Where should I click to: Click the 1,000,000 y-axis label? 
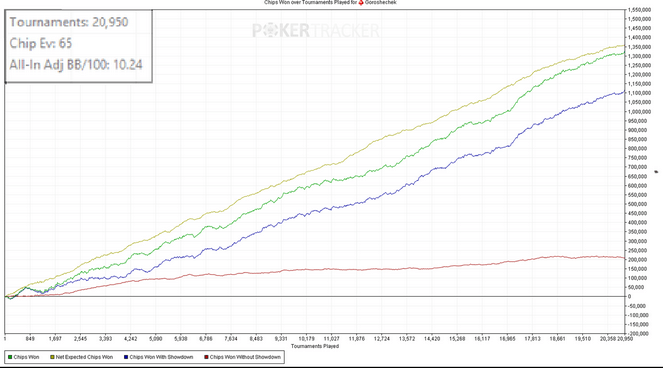pyautogui.click(x=639, y=112)
